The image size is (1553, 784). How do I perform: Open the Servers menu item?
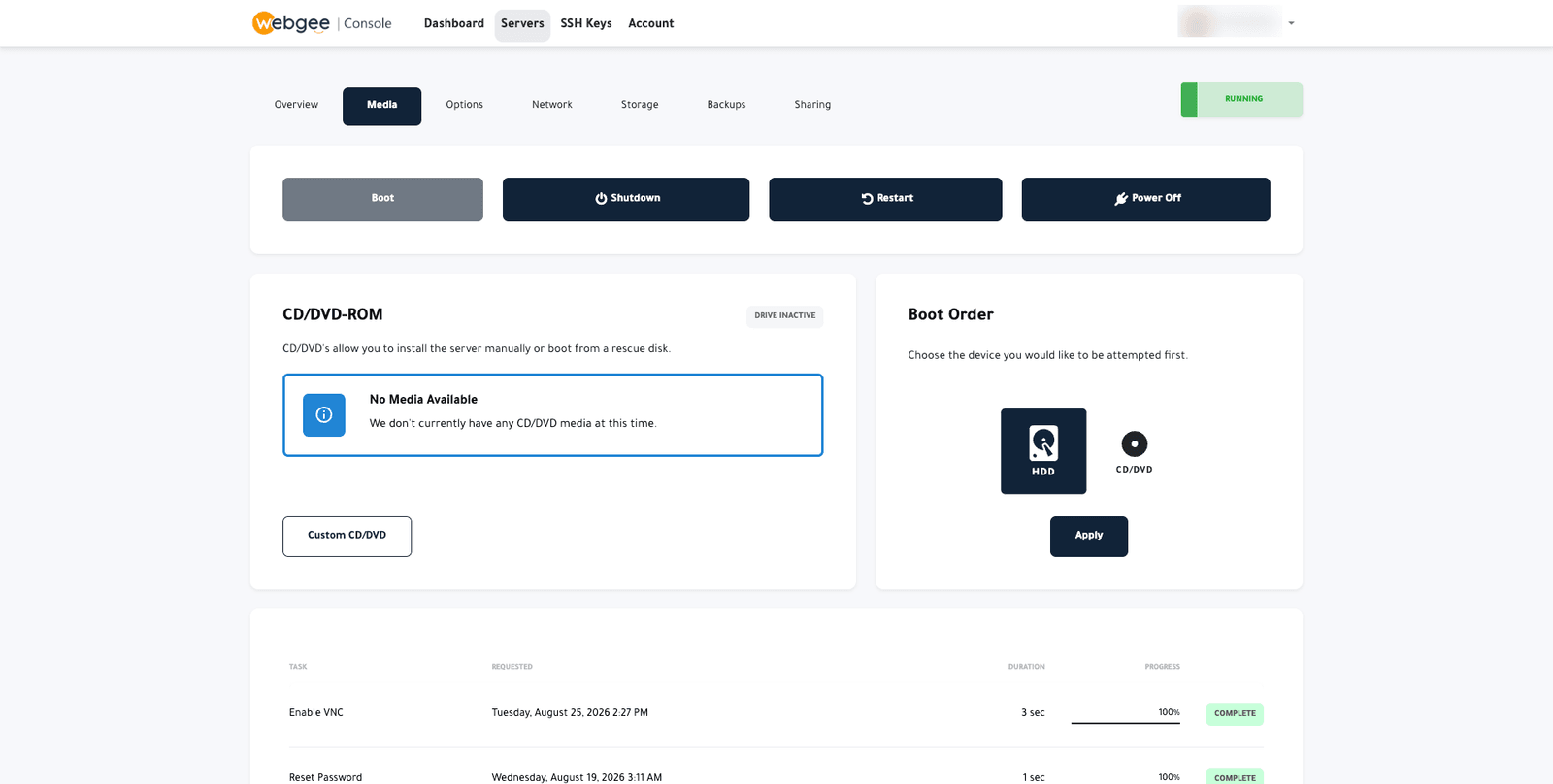[x=522, y=24]
